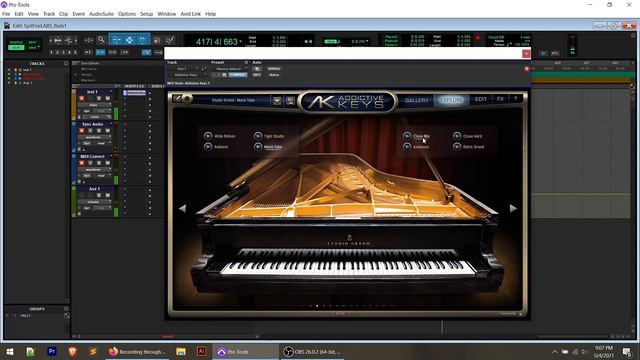
Task: Click the save preset icon in Addictive Keys
Action: 290,100
